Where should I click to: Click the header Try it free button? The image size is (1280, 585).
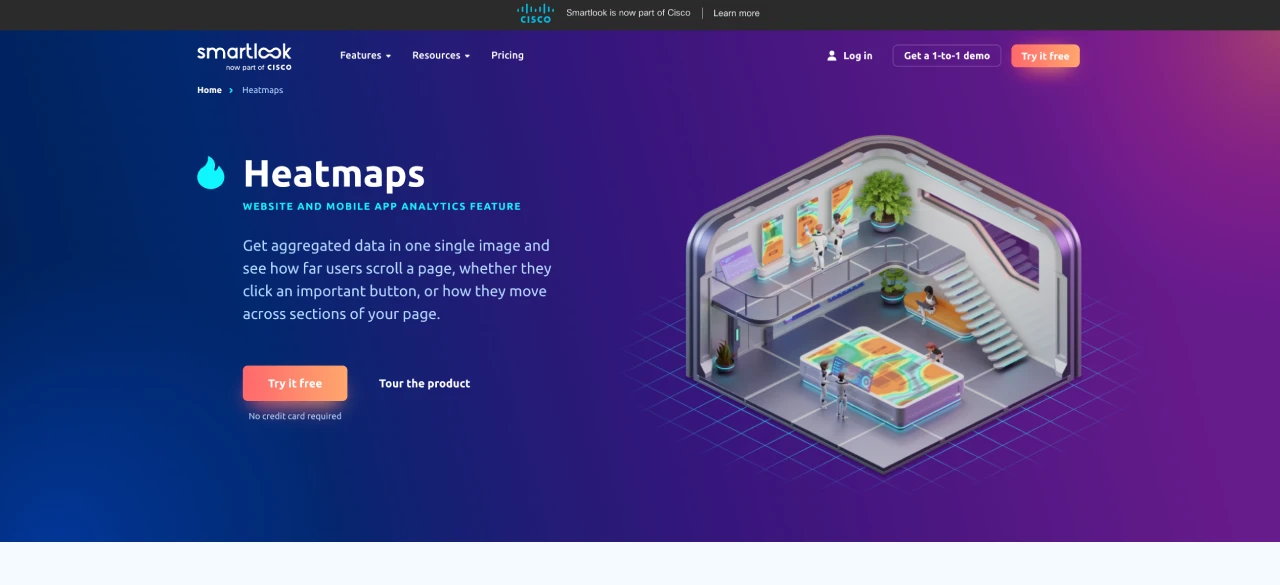pos(1045,56)
